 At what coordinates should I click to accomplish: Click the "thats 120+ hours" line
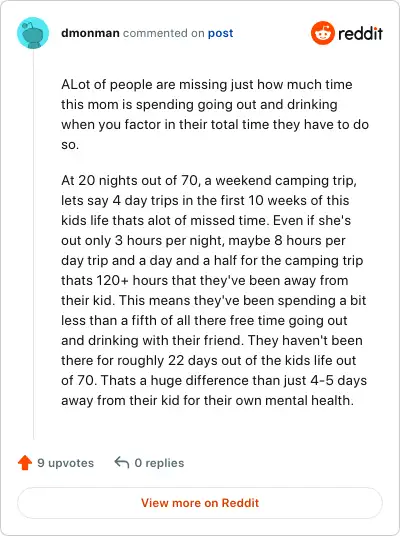[204, 281]
